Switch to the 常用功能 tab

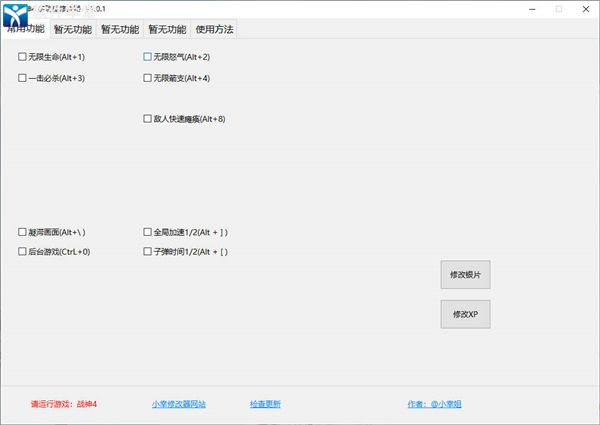(x=26, y=30)
